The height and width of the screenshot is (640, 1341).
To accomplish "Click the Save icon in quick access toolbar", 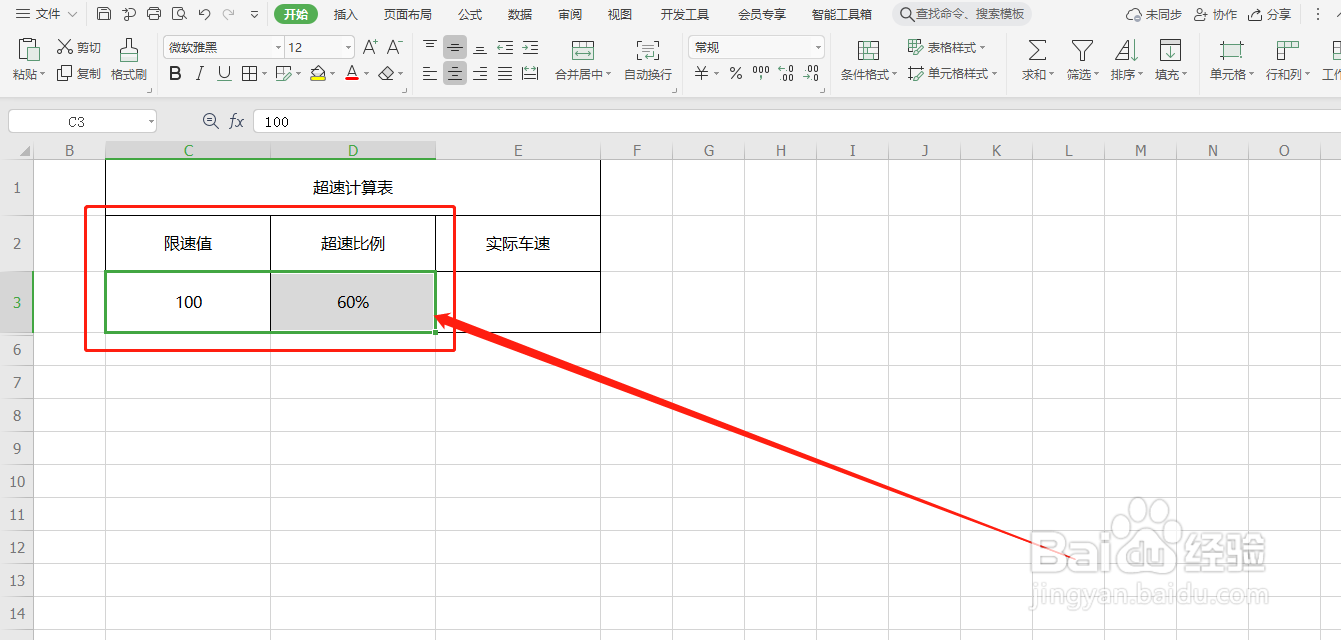I will pos(104,14).
